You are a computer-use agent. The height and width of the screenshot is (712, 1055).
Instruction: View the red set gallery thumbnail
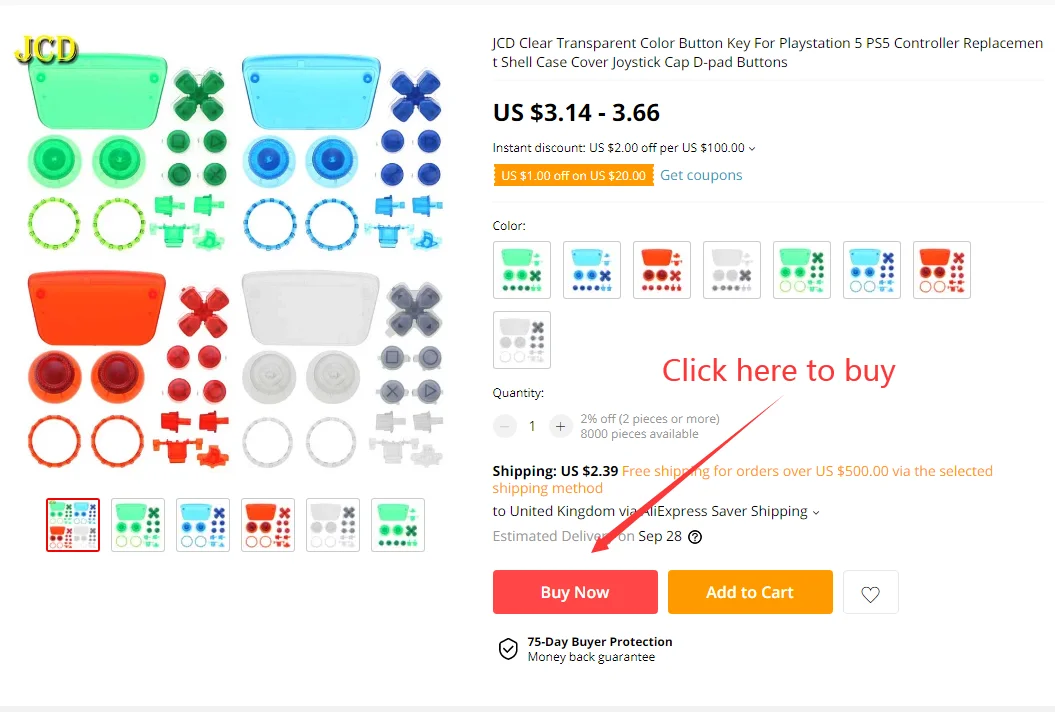click(268, 525)
